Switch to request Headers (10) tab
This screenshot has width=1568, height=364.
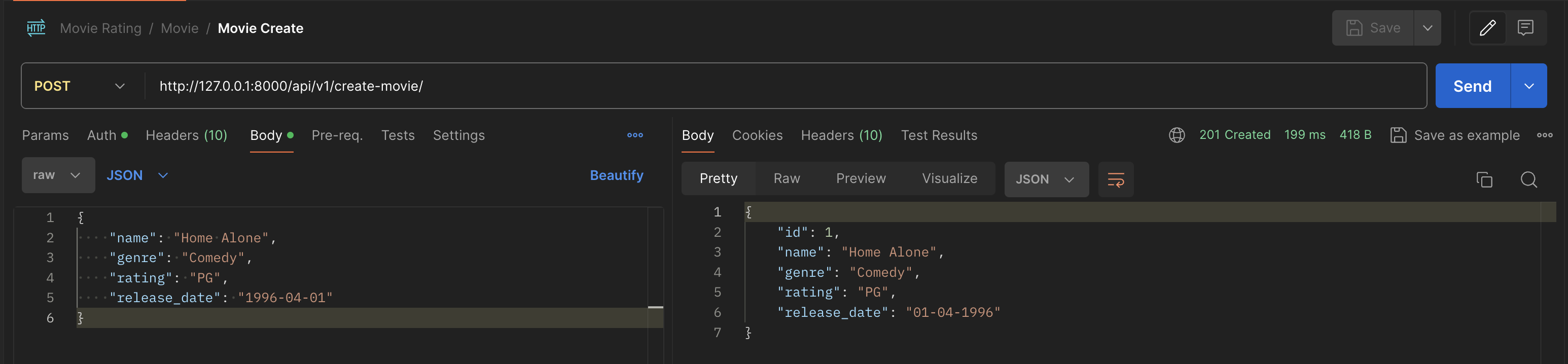186,135
